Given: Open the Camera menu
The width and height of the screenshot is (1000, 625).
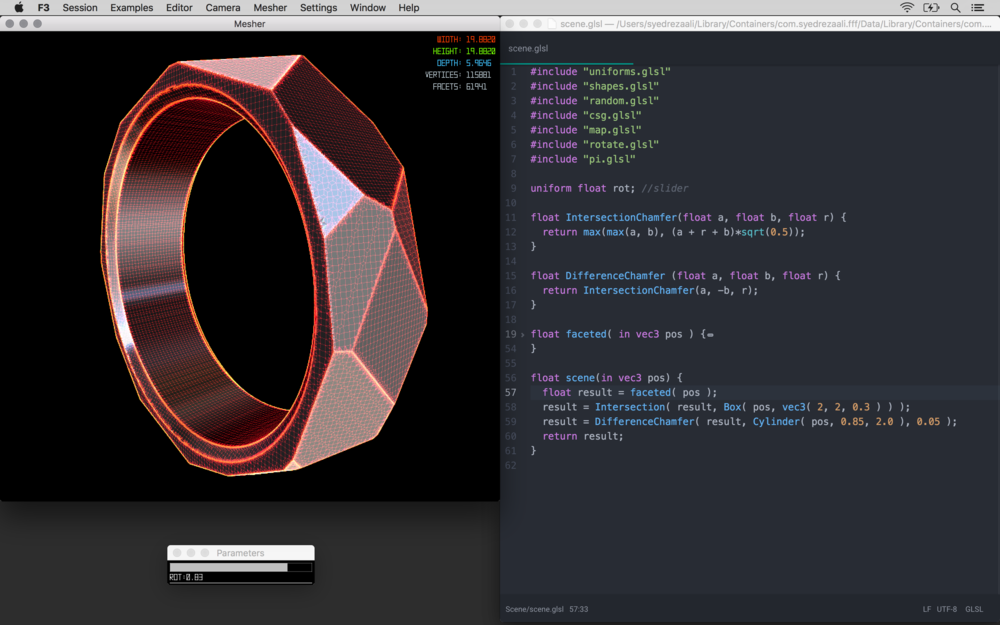Looking at the screenshot, I should click(223, 8).
